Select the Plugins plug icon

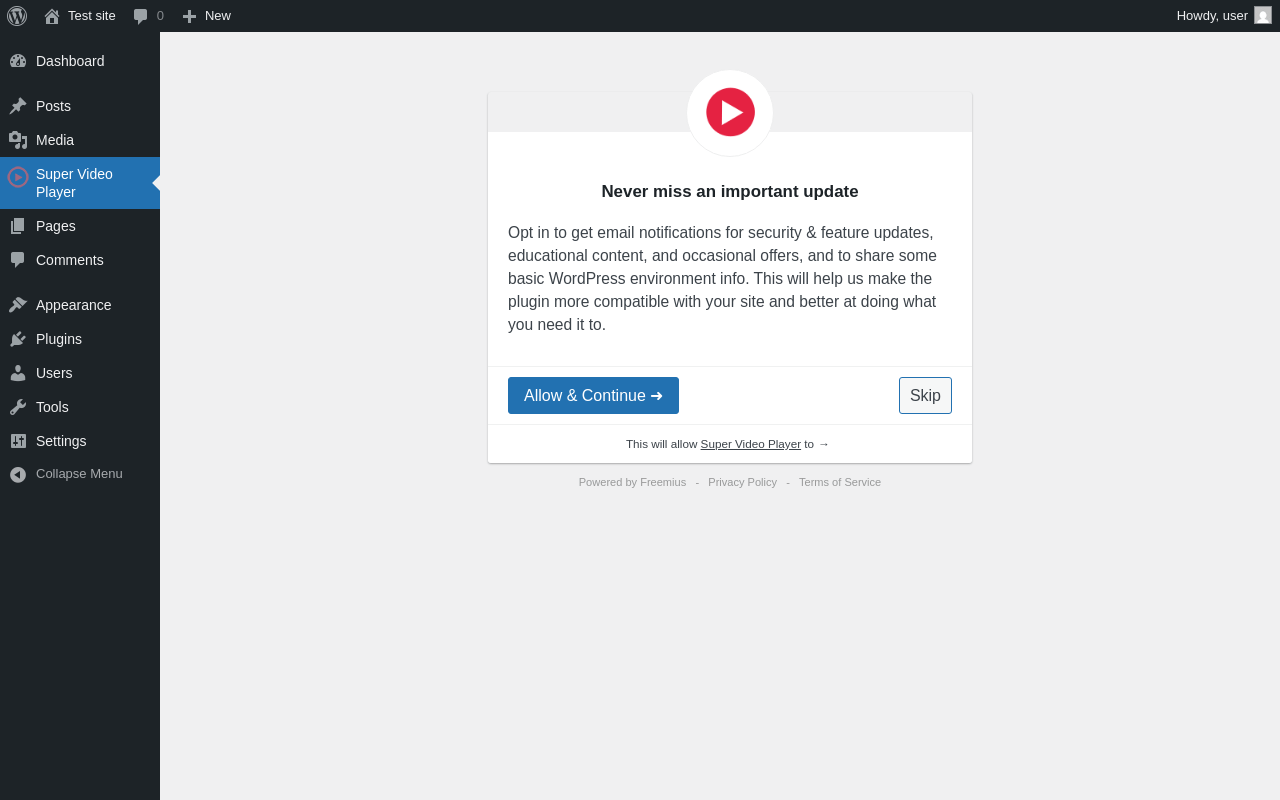pyautogui.click(x=18, y=339)
